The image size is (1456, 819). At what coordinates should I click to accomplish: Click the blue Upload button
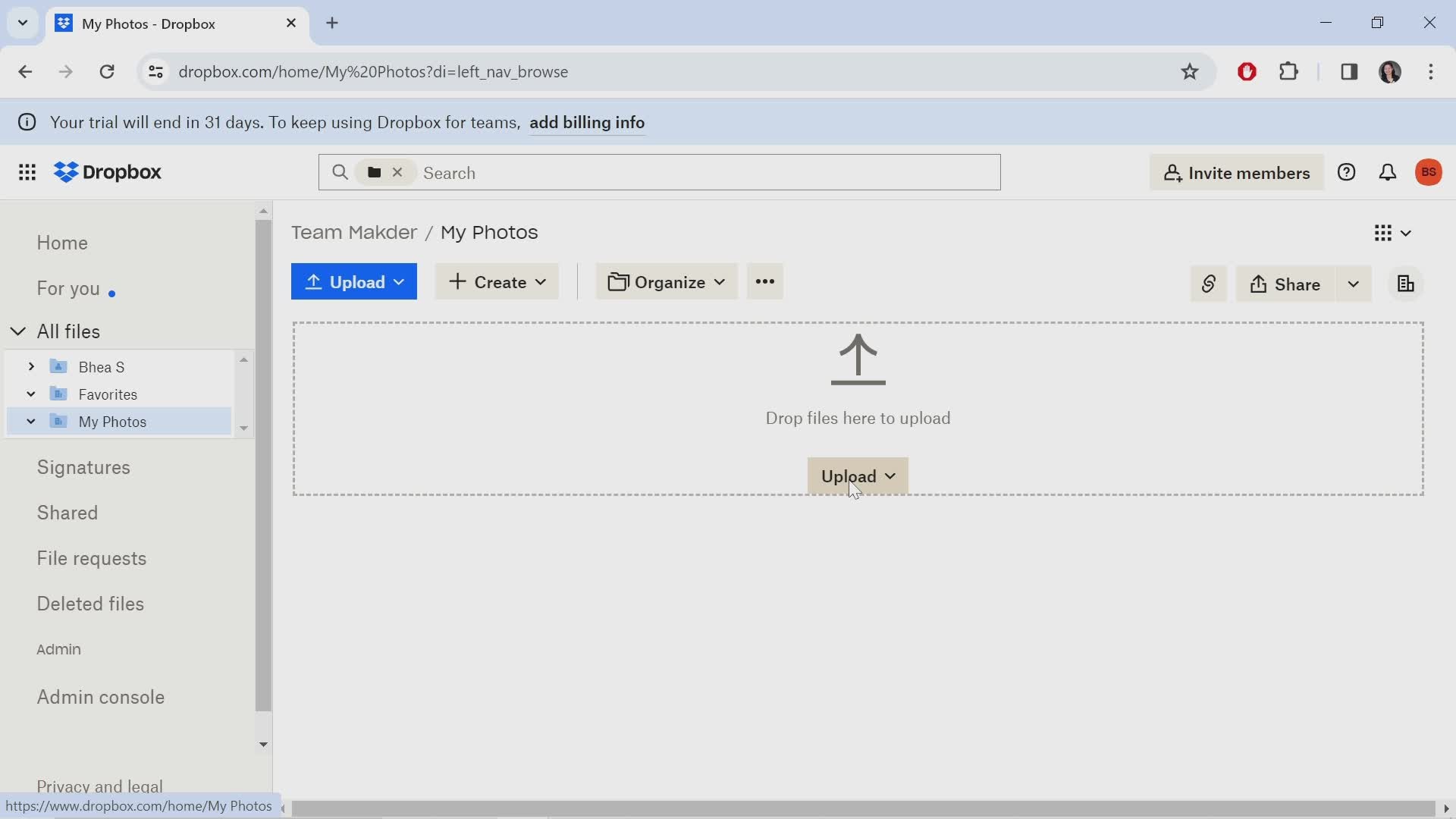[354, 282]
